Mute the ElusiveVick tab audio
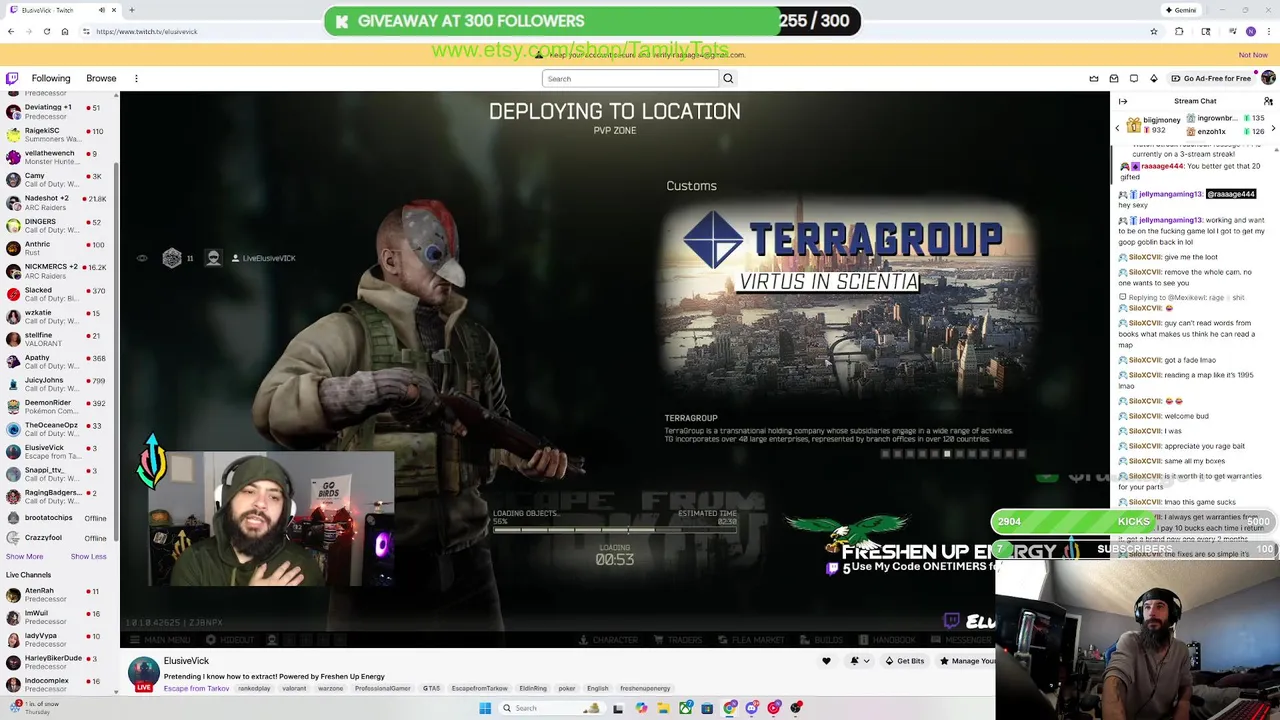 (x=101, y=10)
